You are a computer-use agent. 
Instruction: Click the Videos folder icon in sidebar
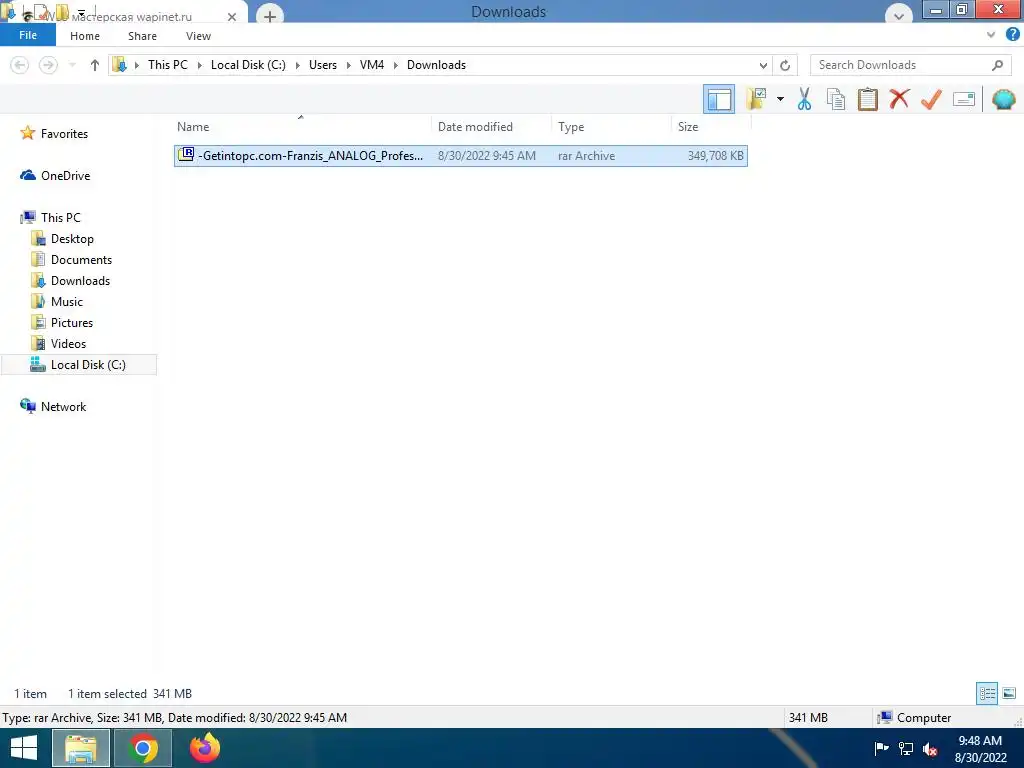(x=39, y=344)
